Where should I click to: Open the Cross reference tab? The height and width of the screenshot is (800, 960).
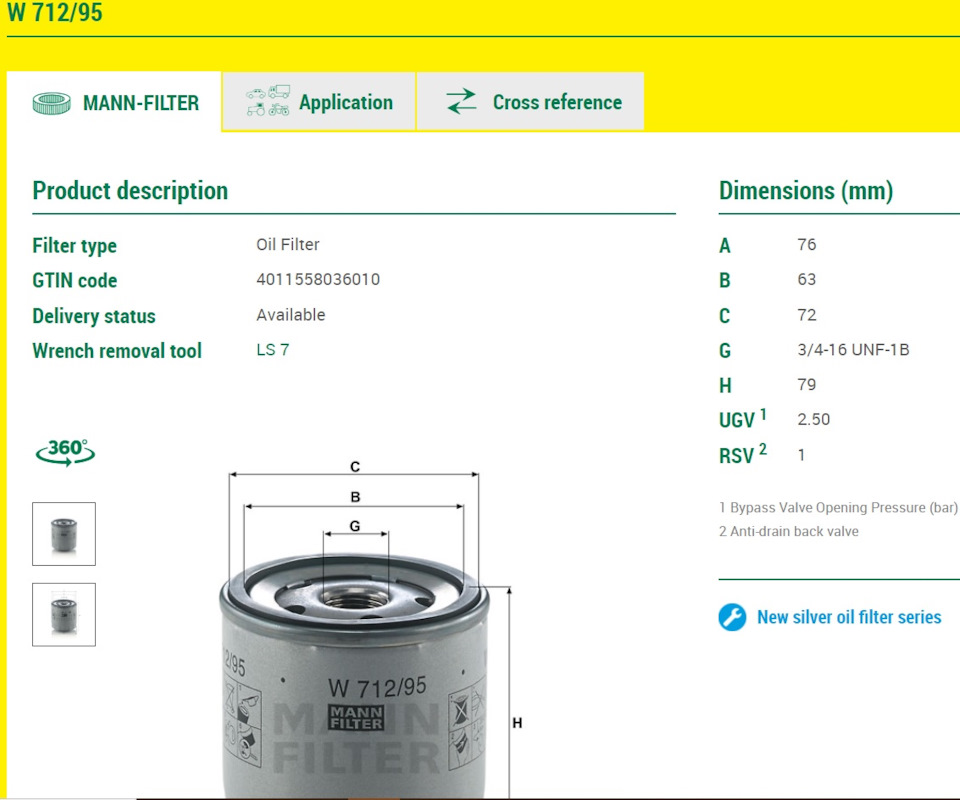[x=530, y=102]
